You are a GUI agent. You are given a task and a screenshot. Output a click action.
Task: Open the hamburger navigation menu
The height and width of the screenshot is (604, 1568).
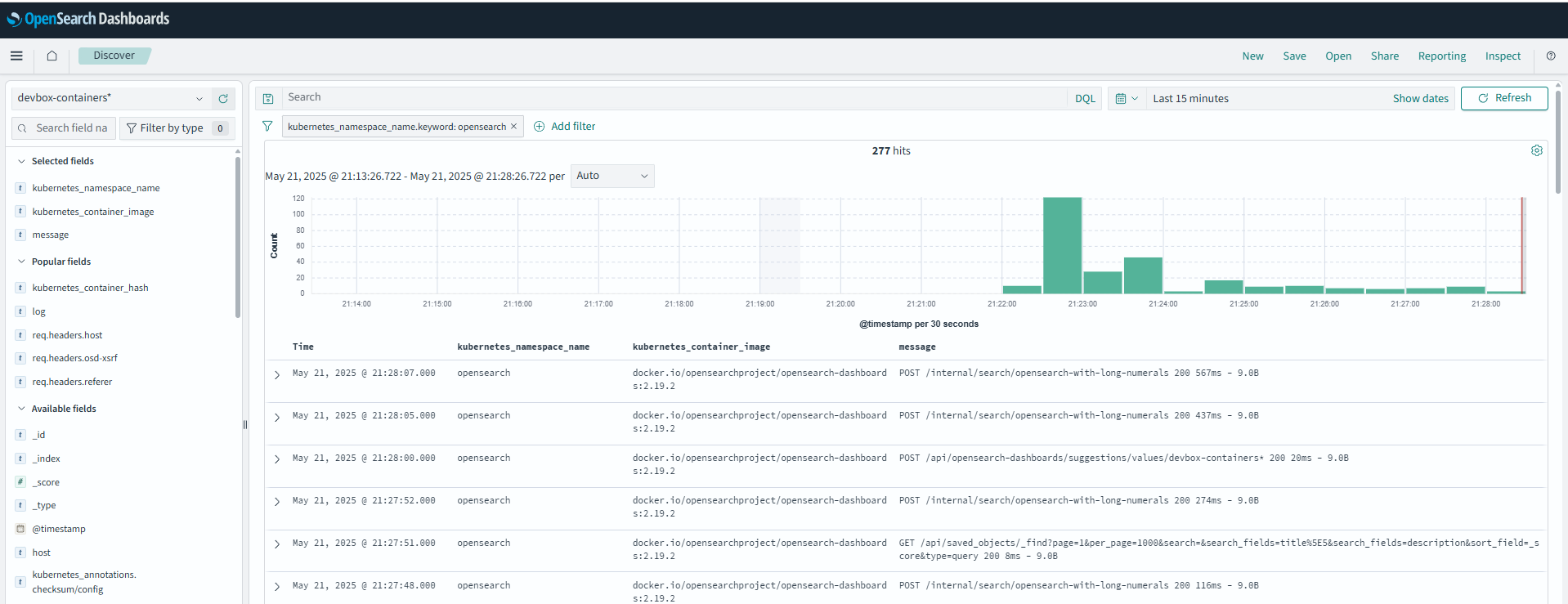pyautogui.click(x=16, y=56)
